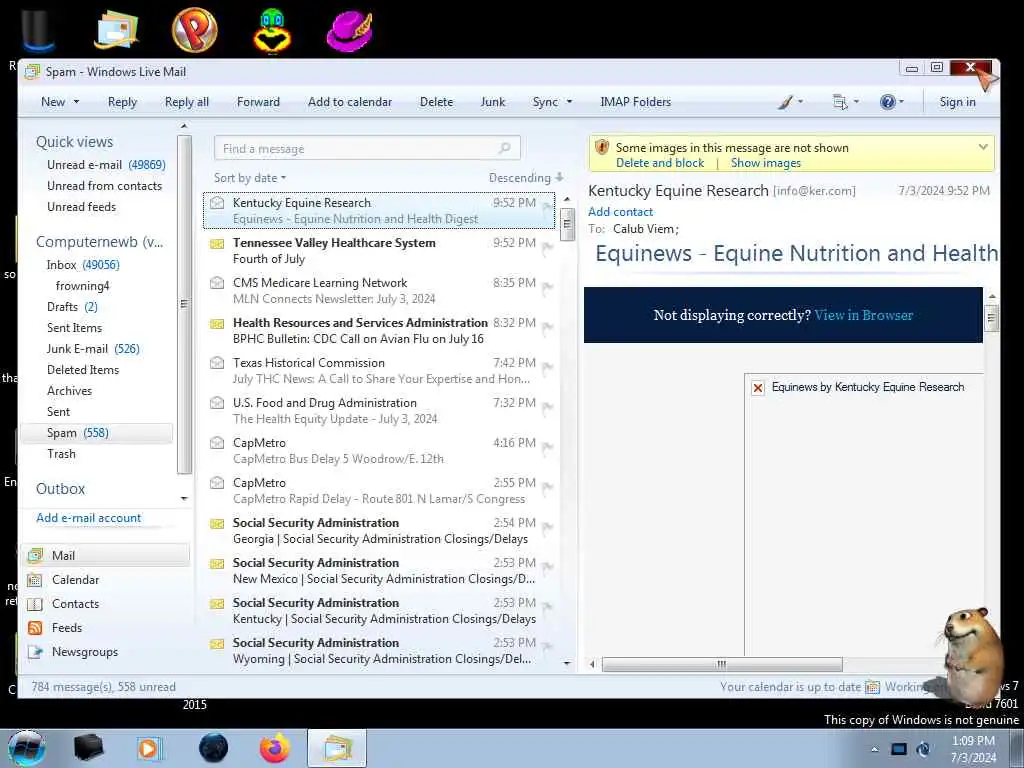Flag the Texas Historical Commission message

[547, 368]
